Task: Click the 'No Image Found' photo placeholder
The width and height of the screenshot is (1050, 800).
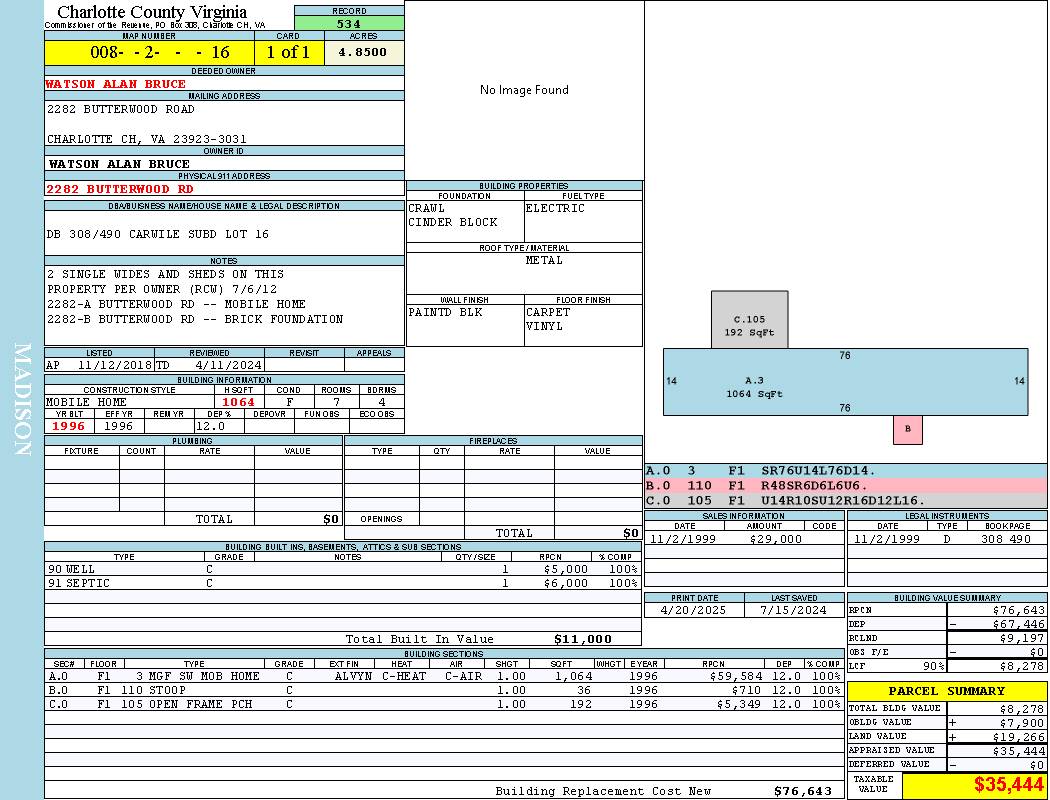Action: tap(524, 90)
